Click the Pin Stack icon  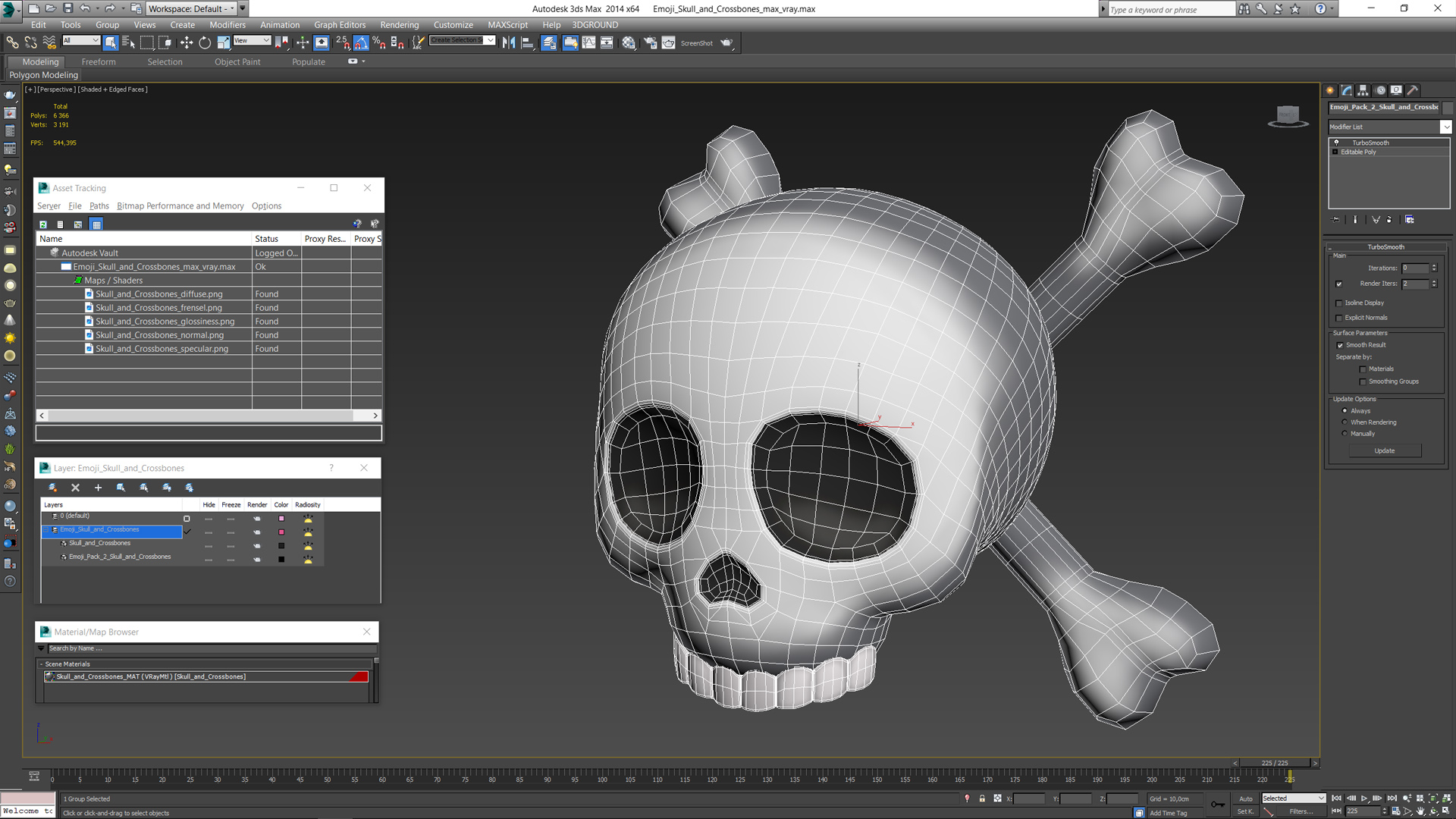click(x=1336, y=219)
